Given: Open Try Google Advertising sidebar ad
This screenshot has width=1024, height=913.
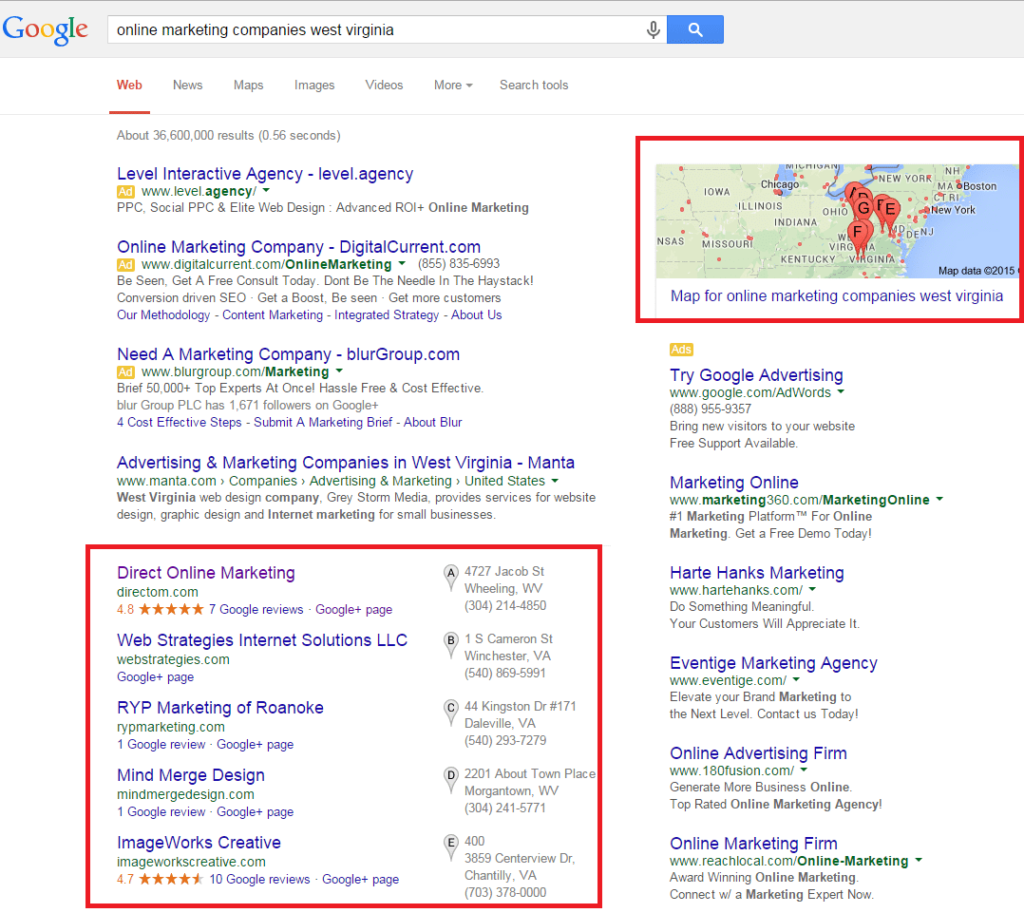Looking at the screenshot, I should [756, 375].
